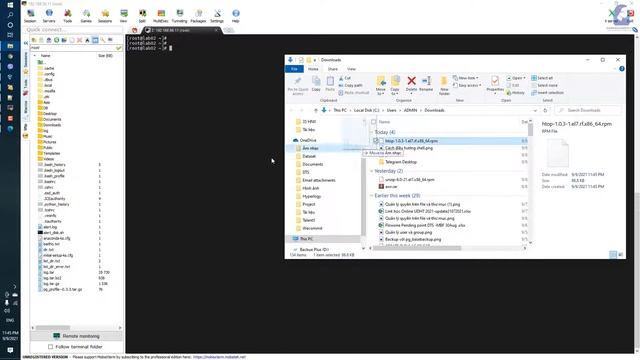Open Windows Start button
Image resolution: width=640 pixels, height=360 pixels.
click(x=10, y=5)
